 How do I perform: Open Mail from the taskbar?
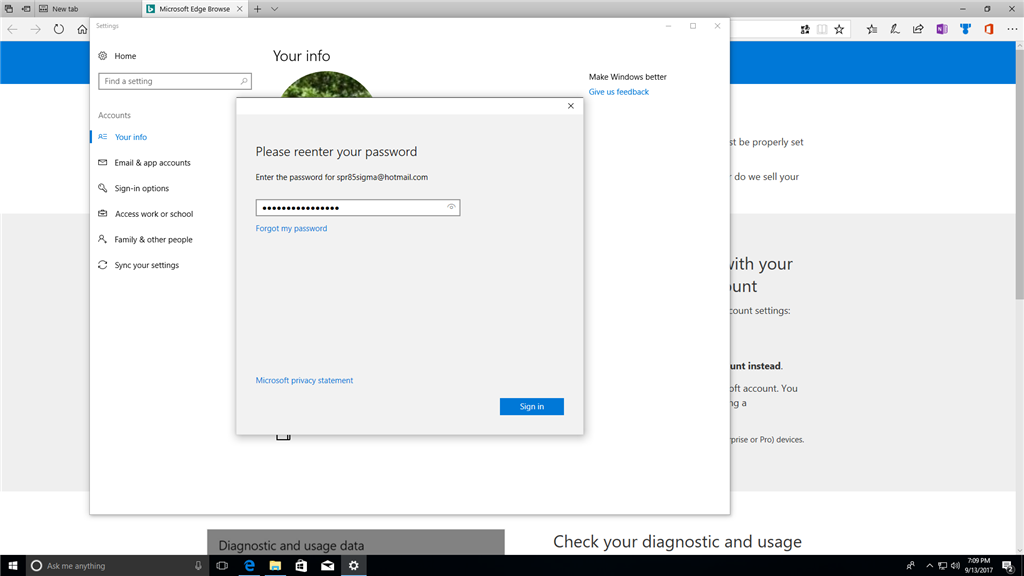327,566
